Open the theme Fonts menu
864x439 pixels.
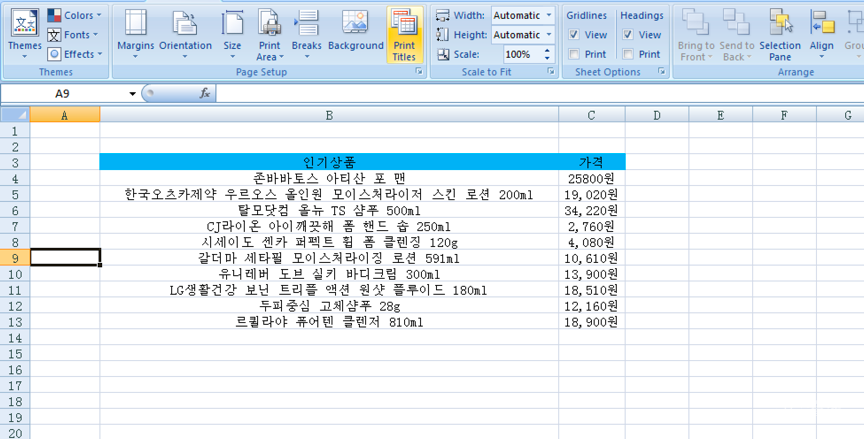point(73,35)
